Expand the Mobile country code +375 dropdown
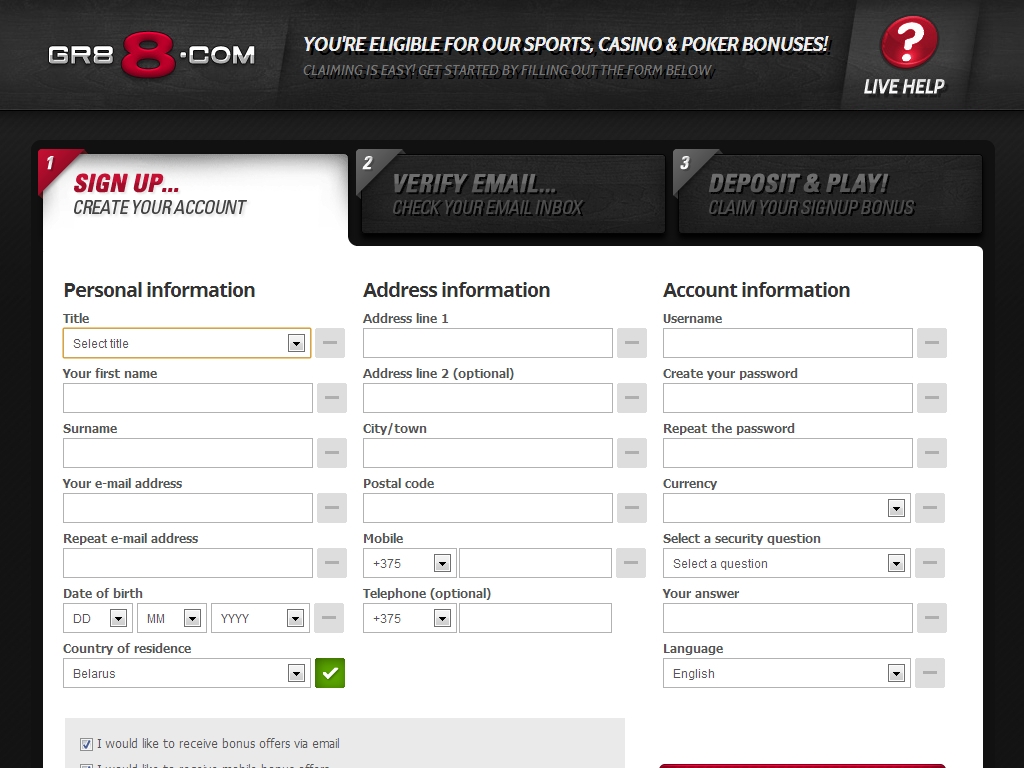 pos(409,563)
